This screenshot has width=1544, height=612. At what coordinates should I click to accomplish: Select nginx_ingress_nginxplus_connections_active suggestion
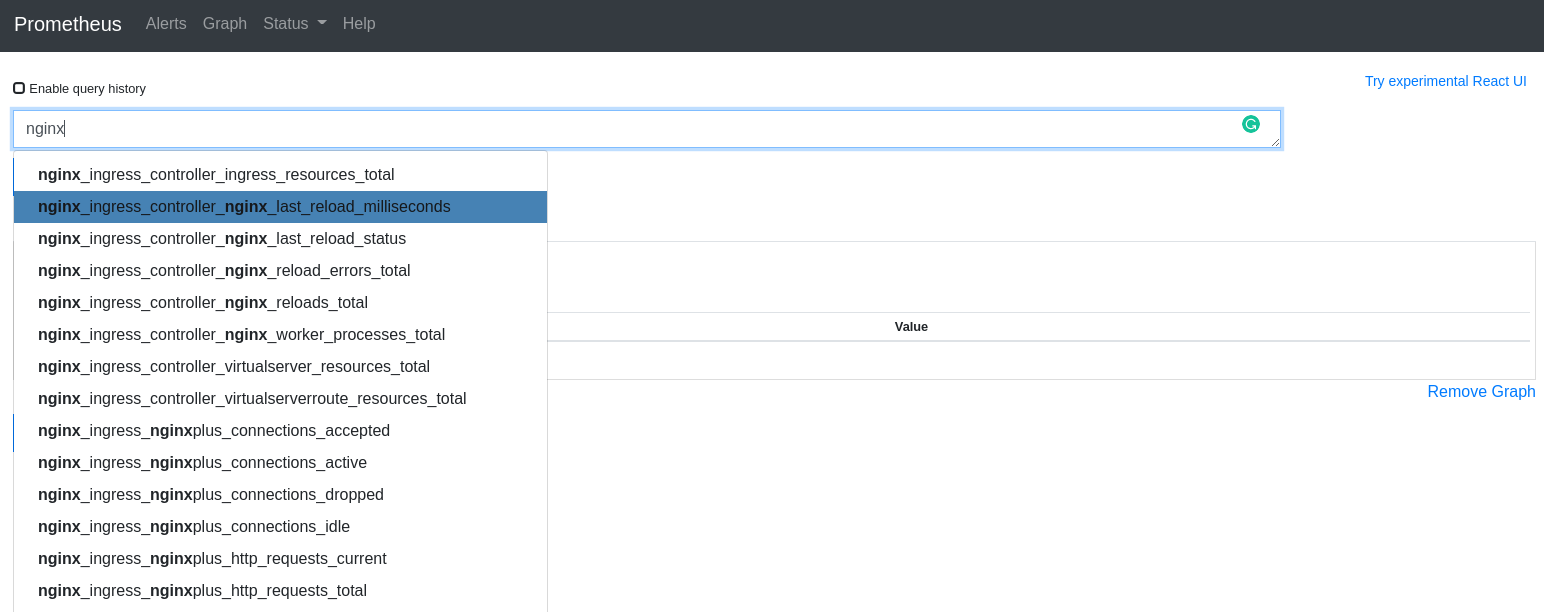[x=280, y=463]
